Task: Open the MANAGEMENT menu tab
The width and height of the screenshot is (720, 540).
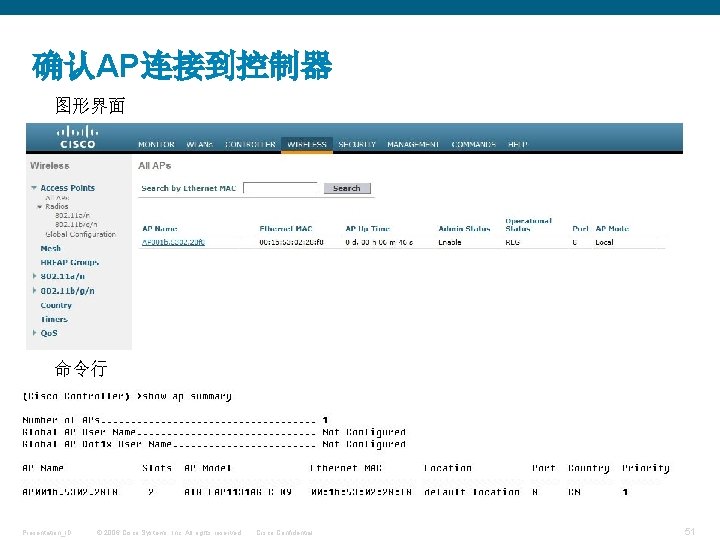Action: [x=413, y=144]
